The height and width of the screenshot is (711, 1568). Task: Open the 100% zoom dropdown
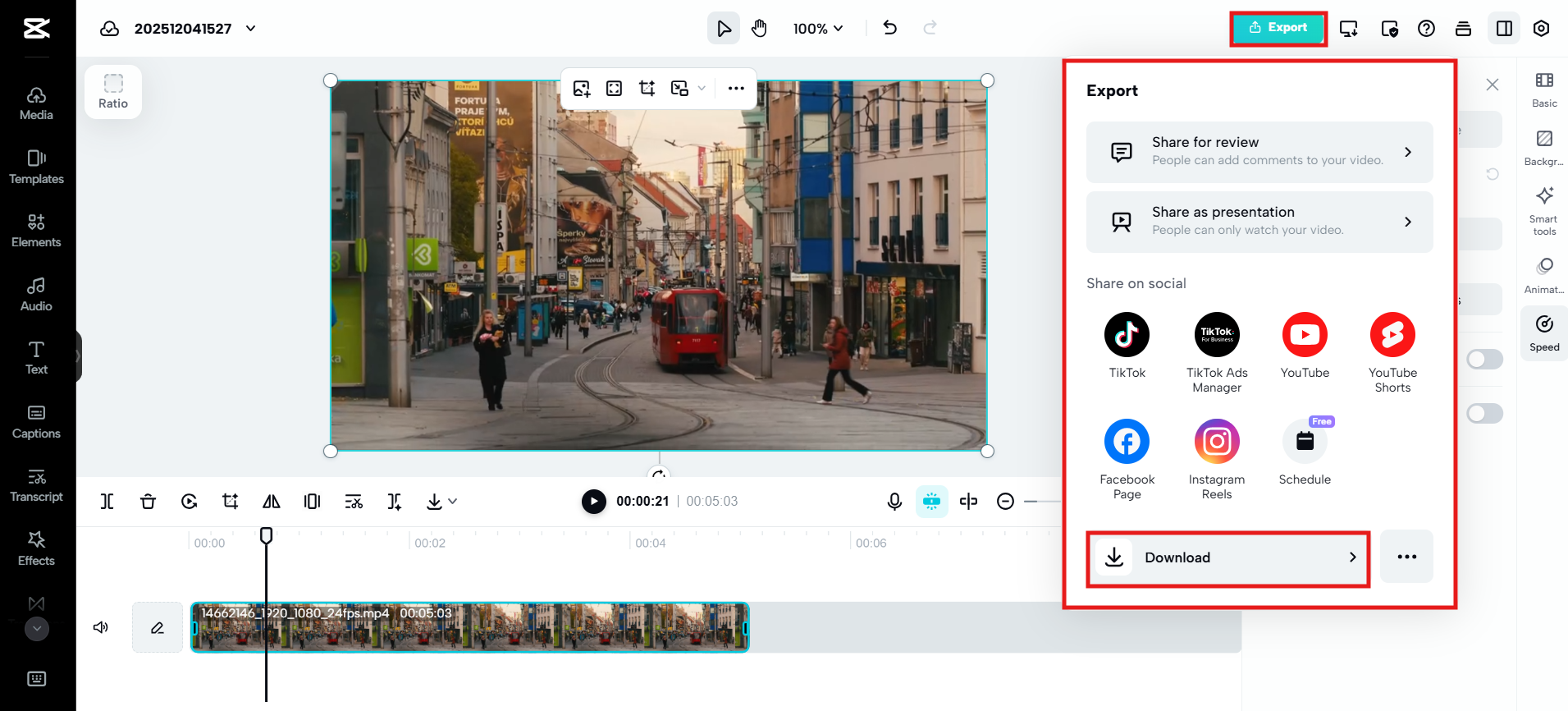point(818,29)
